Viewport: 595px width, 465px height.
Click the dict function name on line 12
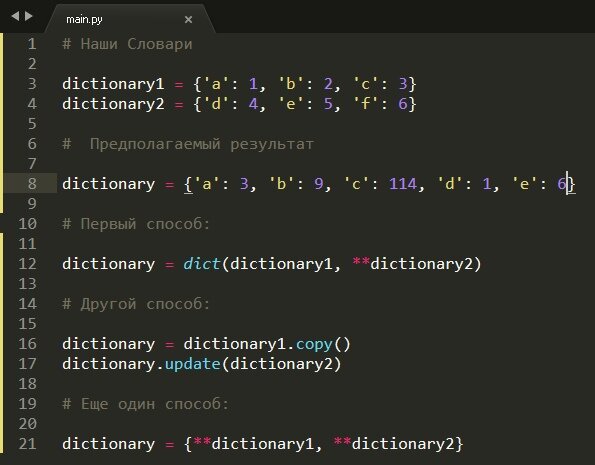point(201,264)
